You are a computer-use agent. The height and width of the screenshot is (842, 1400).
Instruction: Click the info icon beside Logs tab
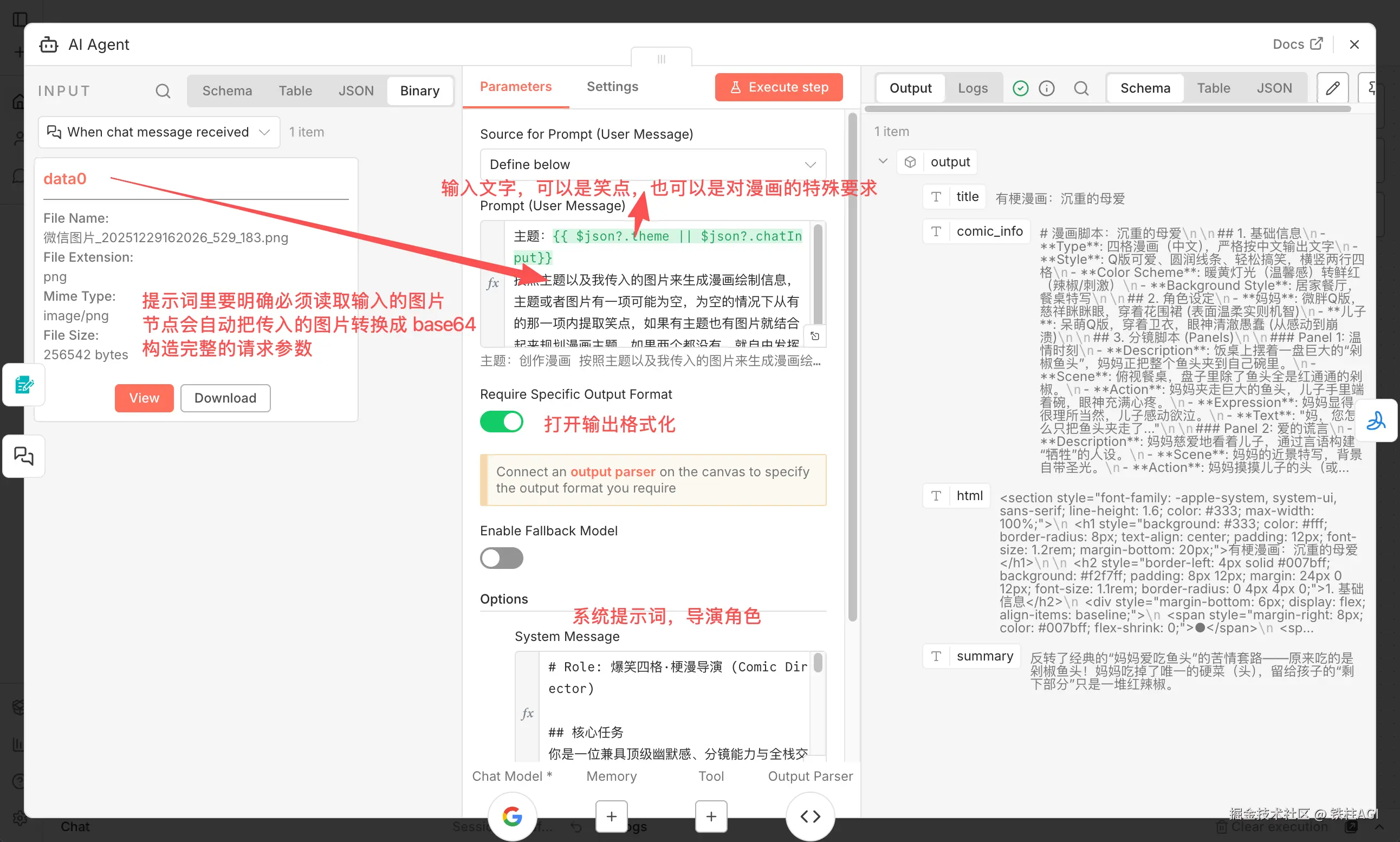pos(1047,88)
